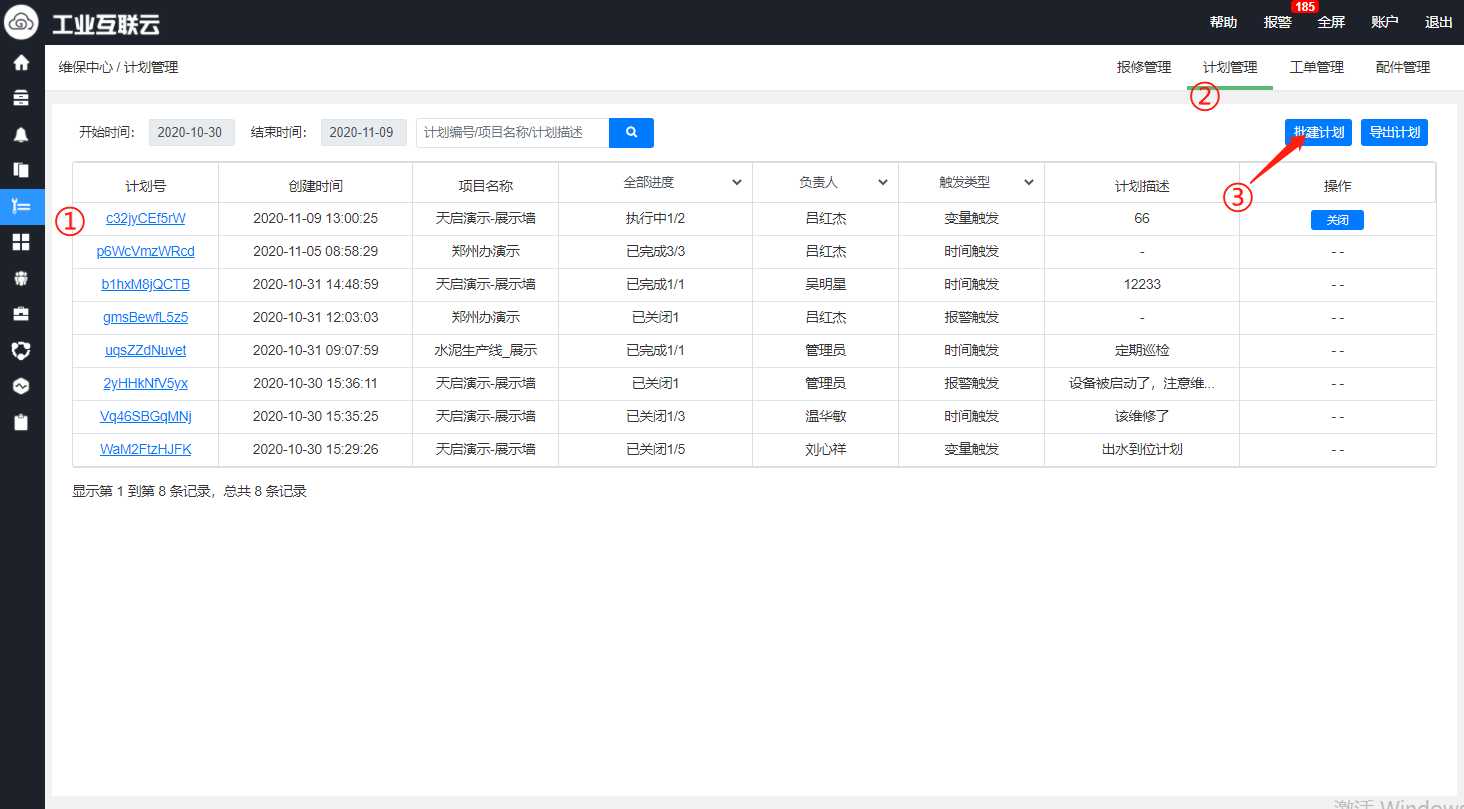Pick the 结束时间 date 2020-11-09
Screen dimensions: 1464x809
coord(363,133)
